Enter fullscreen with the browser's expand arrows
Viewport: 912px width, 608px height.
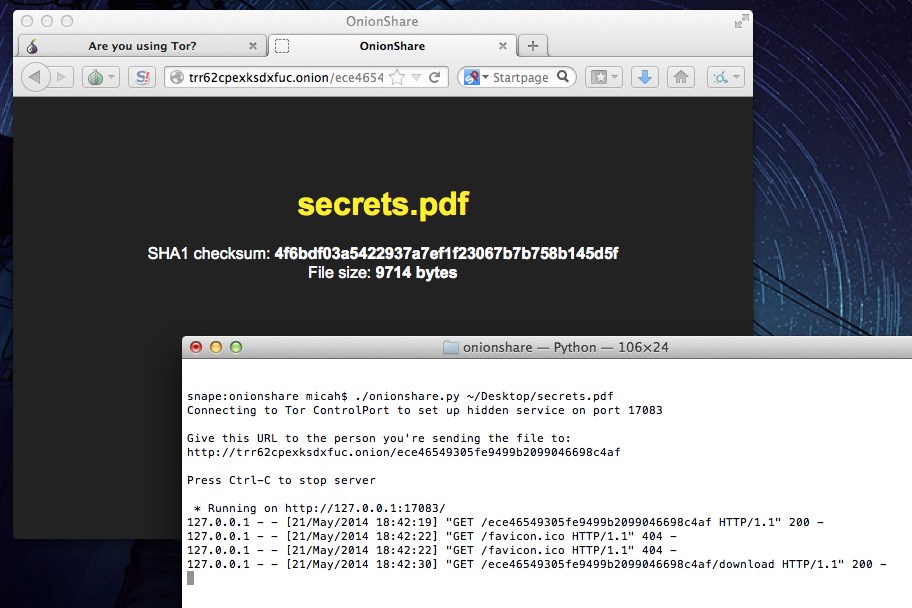tap(741, 22)
